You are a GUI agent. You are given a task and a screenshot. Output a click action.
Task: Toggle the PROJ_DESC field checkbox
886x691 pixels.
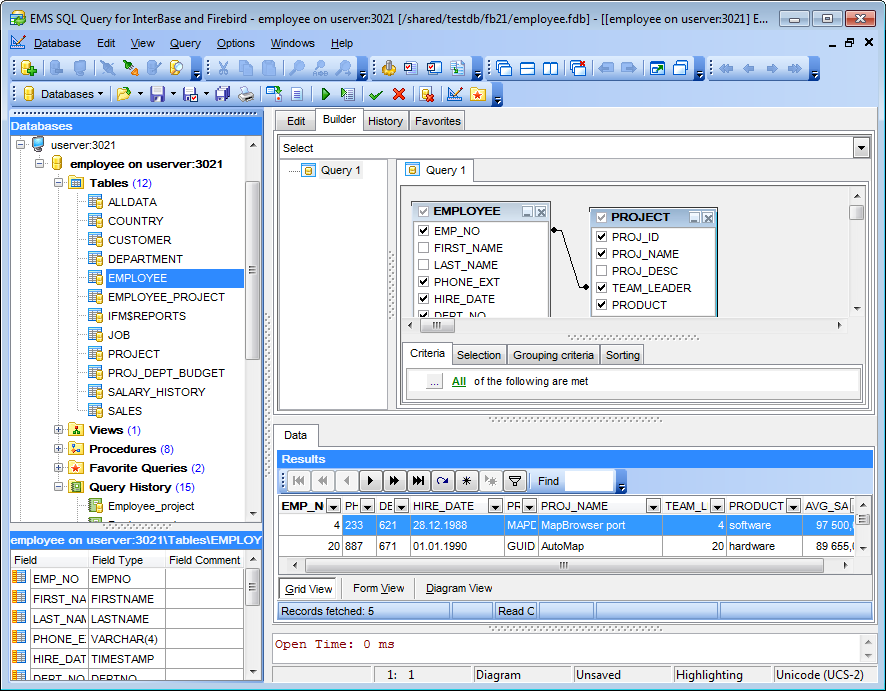(x=602, y=271)
